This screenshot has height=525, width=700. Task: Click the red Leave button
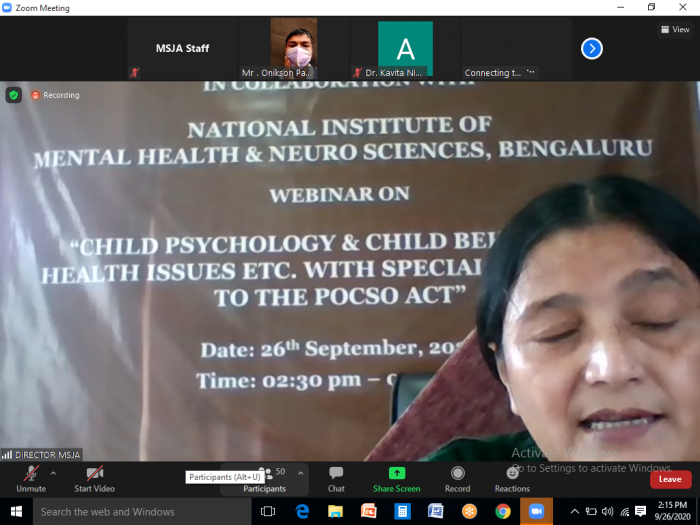coord(670,479)
